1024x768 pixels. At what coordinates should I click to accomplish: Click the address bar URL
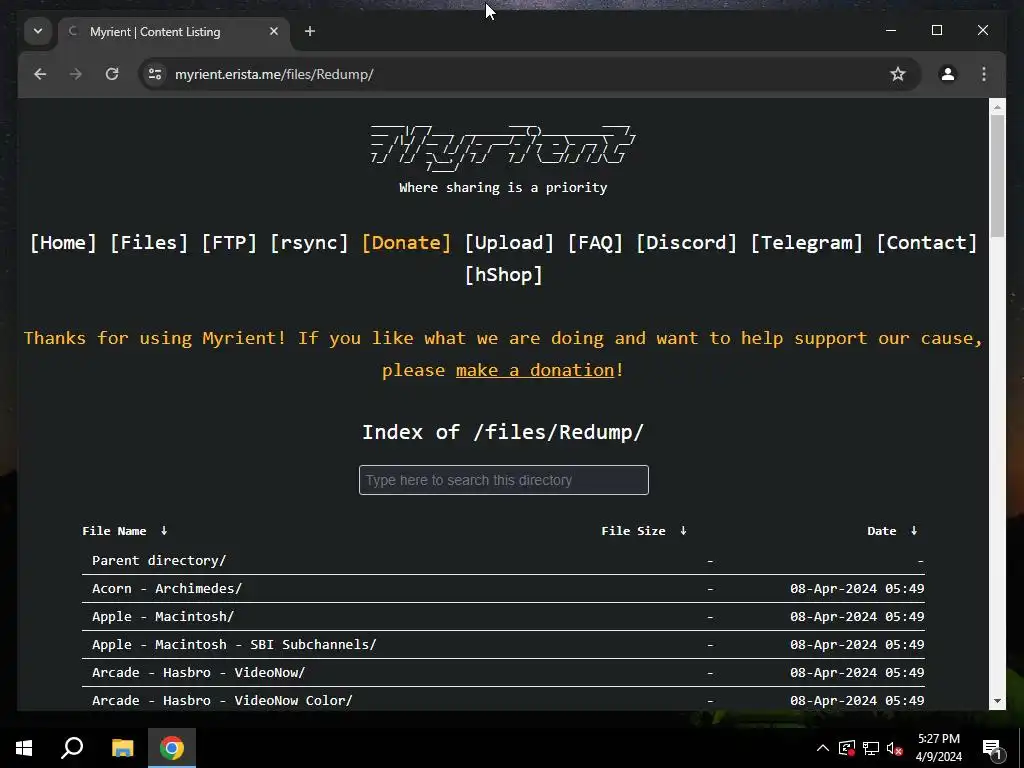coord(274,74)
